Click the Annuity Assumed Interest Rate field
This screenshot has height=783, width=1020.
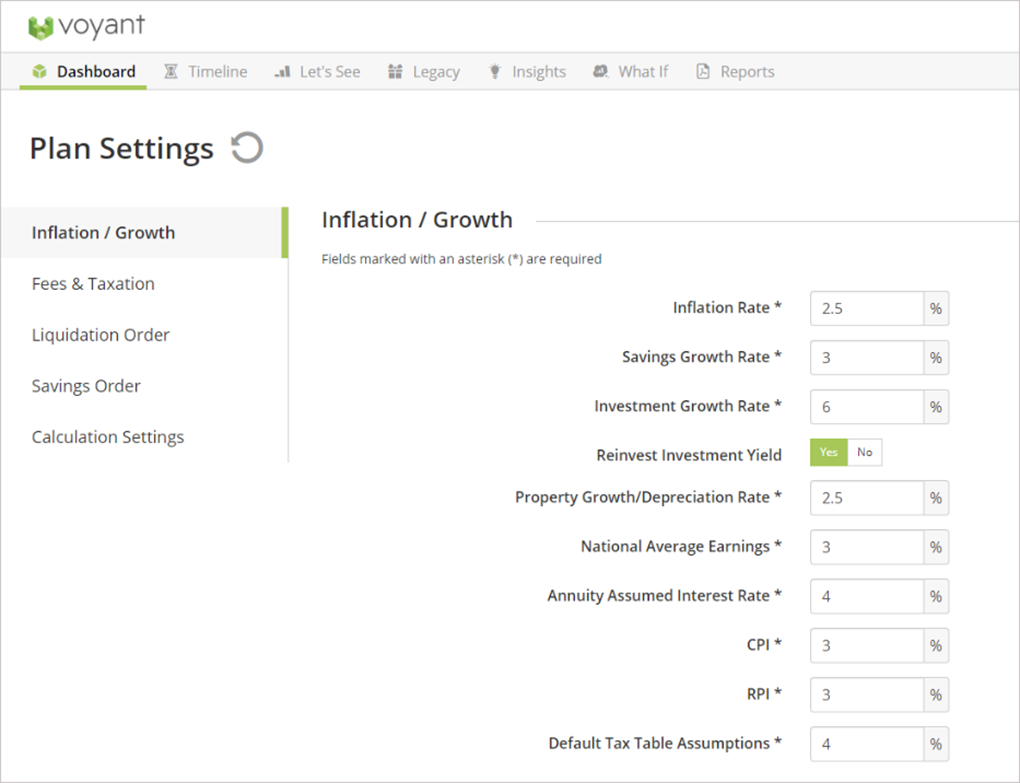(866, 597)
